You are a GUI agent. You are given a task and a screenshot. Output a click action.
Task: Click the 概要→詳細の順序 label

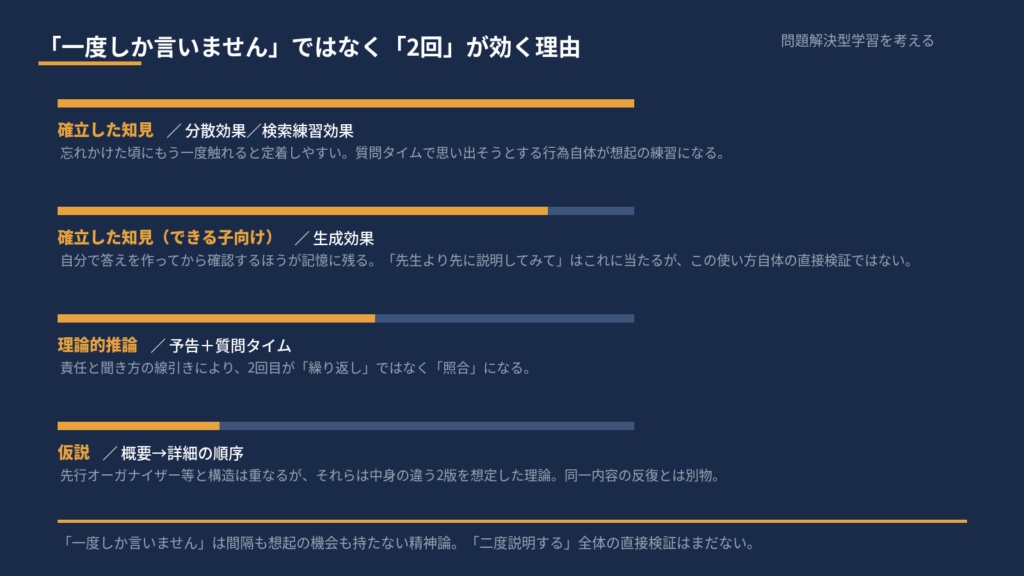pyautogui.click(x=182, y=453)
